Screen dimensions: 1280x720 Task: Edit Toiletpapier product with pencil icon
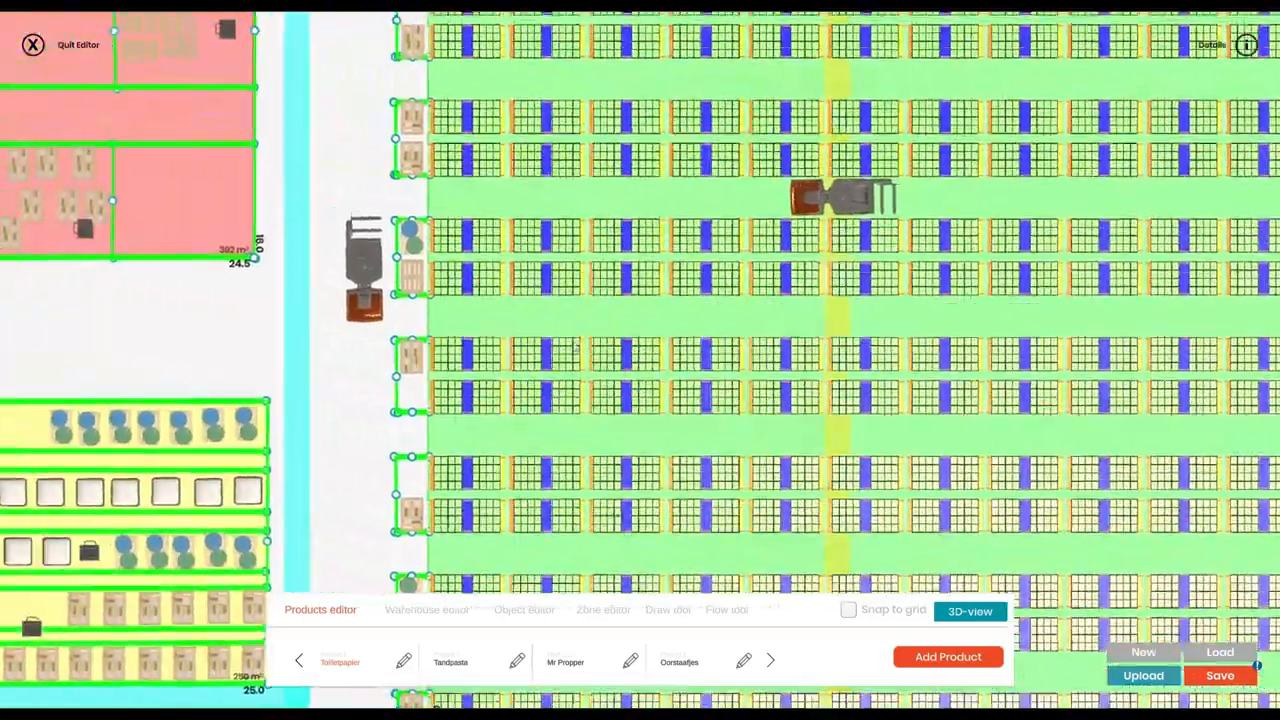pos(404,661)
